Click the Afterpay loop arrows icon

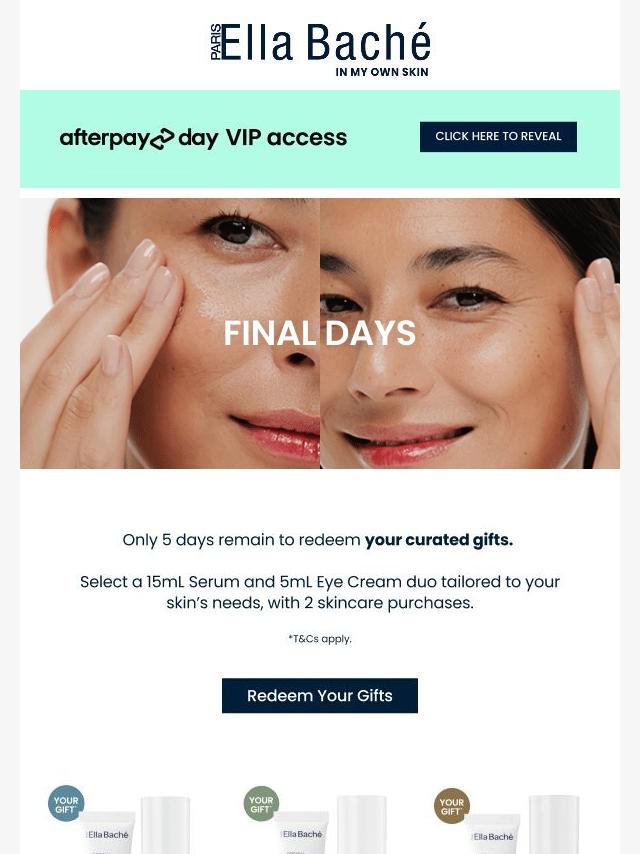tap(162, 139)
